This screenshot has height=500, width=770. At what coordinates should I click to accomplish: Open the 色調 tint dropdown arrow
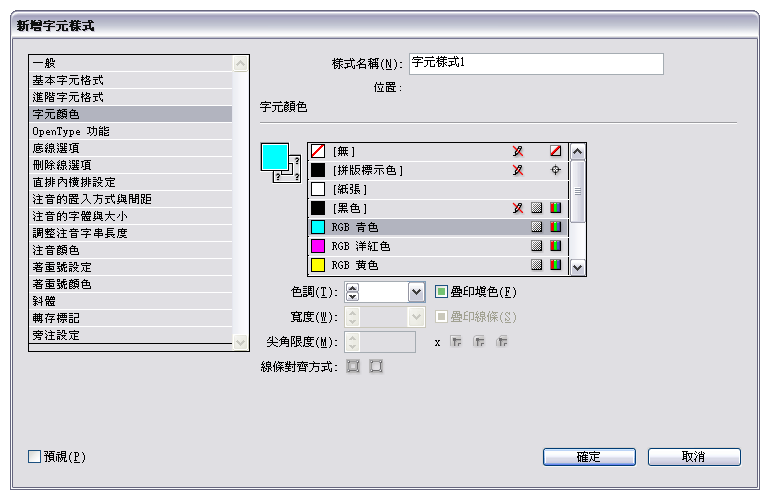(x=417, y=292)
